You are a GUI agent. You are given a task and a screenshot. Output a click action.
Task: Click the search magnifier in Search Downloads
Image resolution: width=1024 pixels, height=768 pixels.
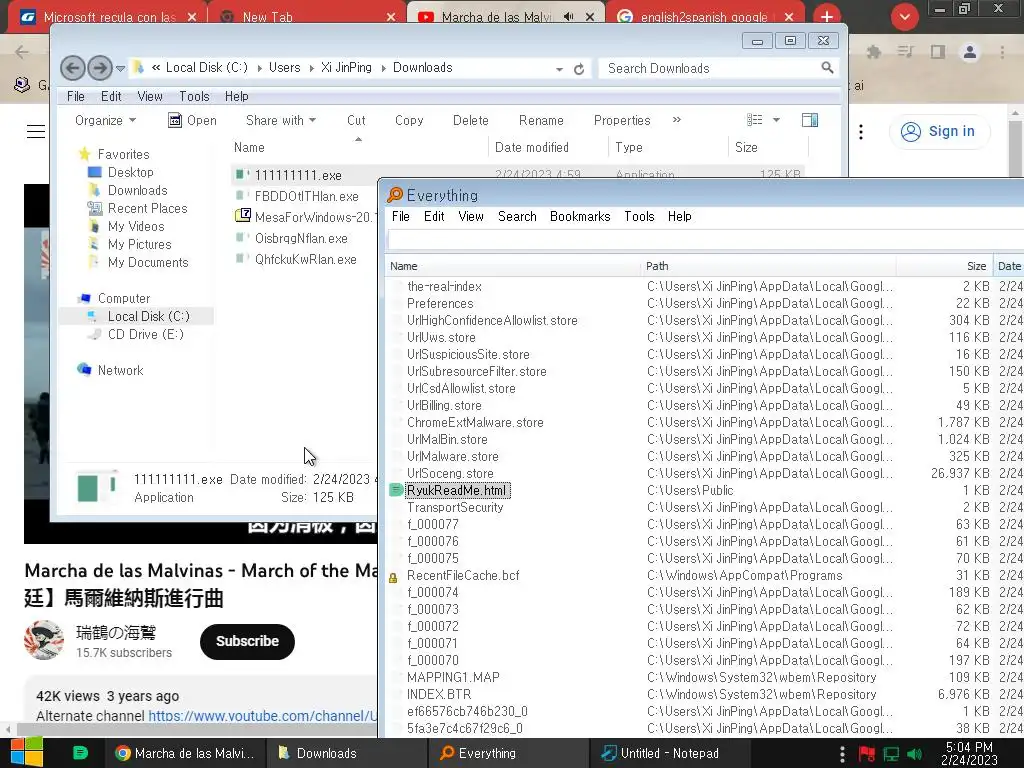827,68
